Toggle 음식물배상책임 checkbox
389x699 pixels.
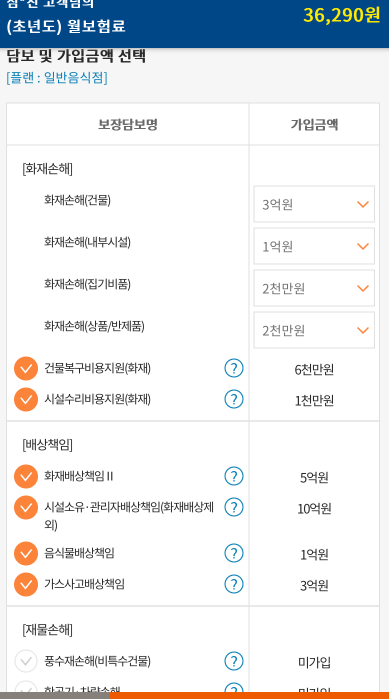tap(26, 554)
